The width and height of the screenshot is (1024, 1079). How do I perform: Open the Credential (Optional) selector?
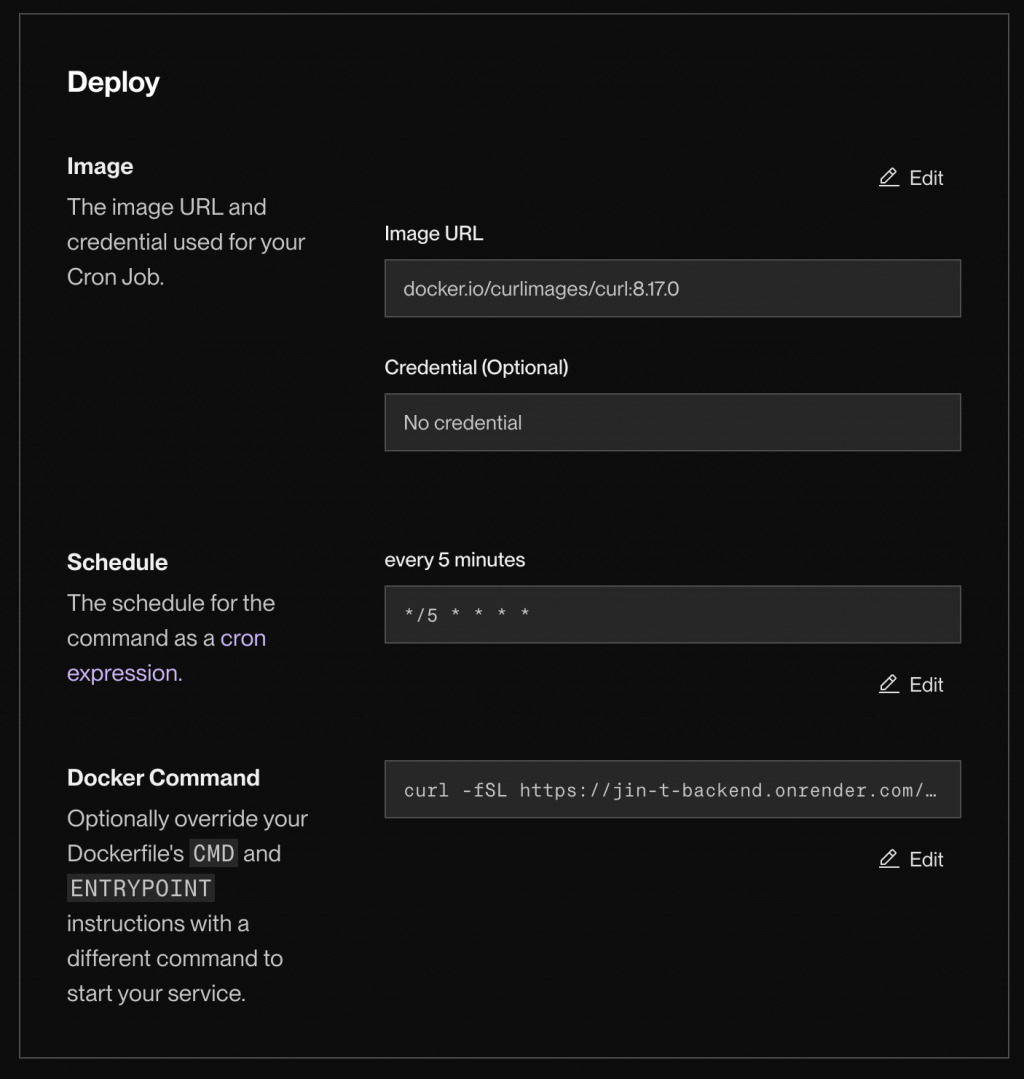(x=672, y=422)
